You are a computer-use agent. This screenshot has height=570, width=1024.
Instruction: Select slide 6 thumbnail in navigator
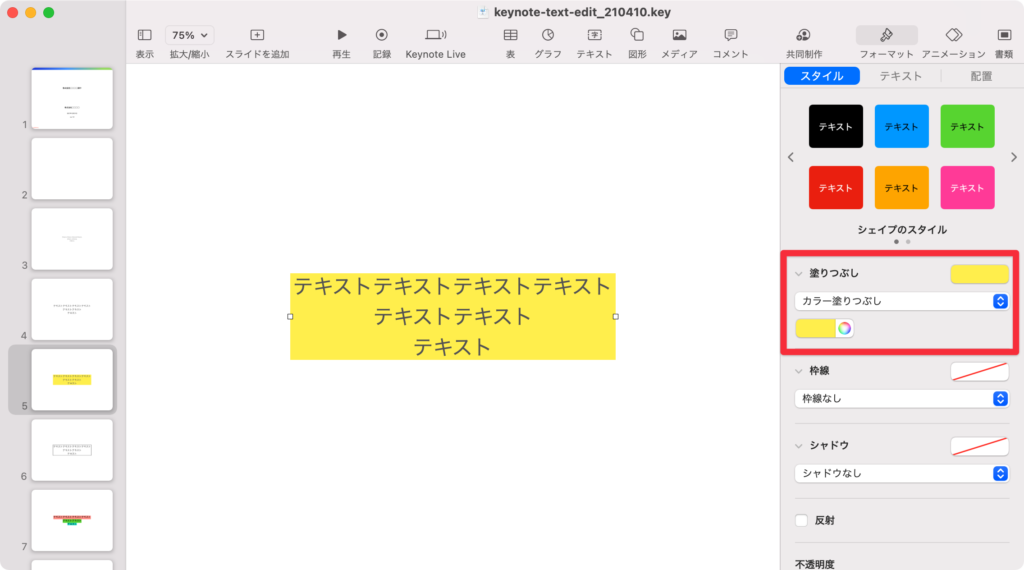click(x=72, y=450)
